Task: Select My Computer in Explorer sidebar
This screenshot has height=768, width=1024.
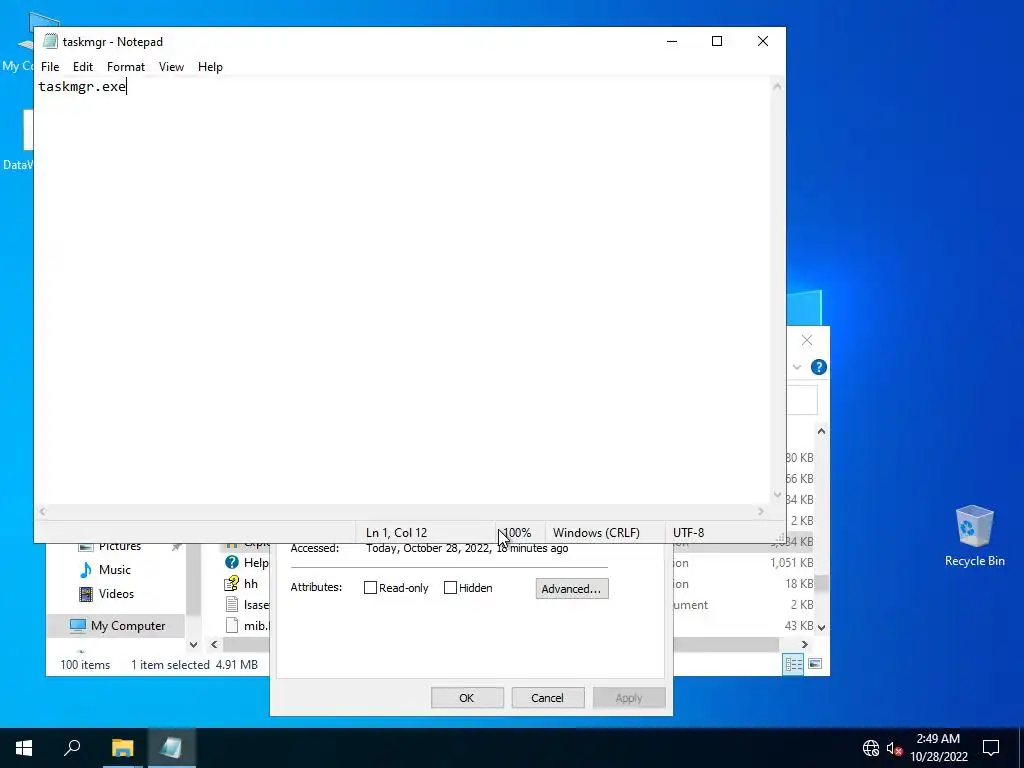Action: [x=128, y=626]
